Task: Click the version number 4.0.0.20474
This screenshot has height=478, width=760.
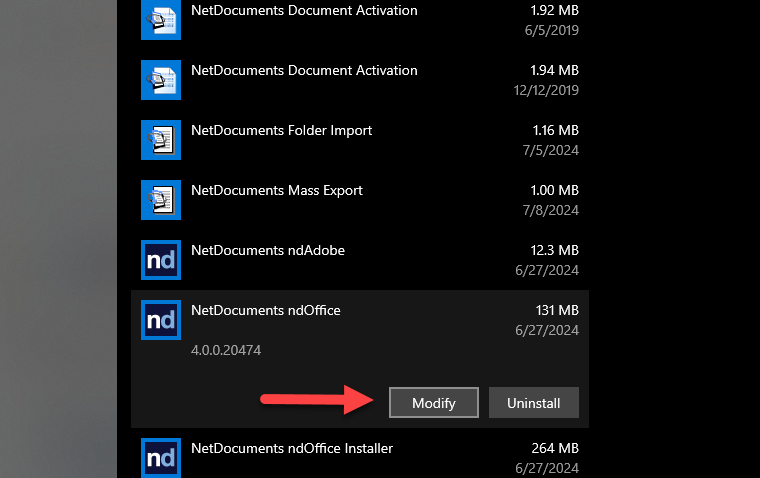Action: tap(226, 350)
